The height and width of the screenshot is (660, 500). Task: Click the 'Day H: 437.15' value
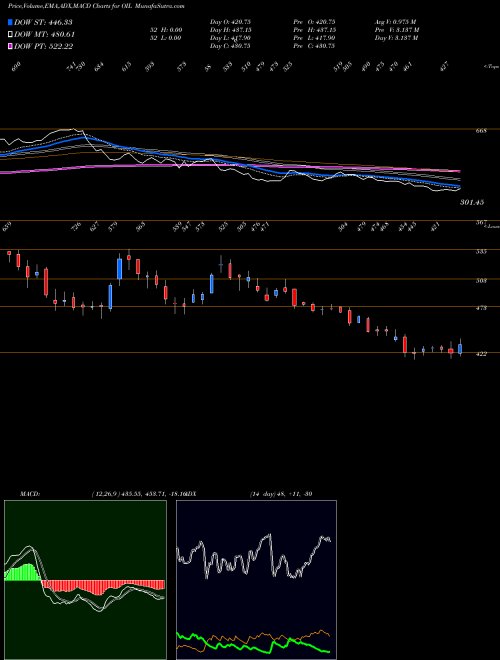click(x=230, y=30)
